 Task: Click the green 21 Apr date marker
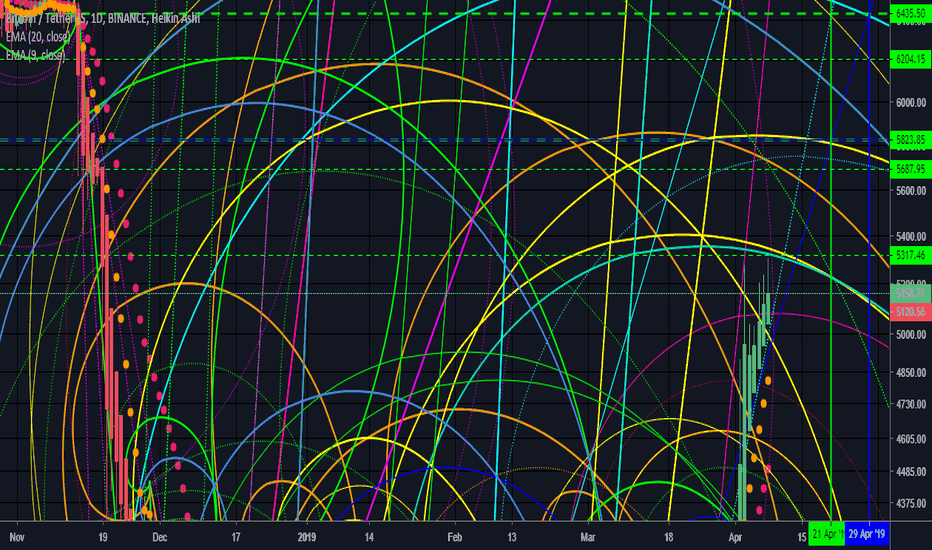[x=826, y=534]
